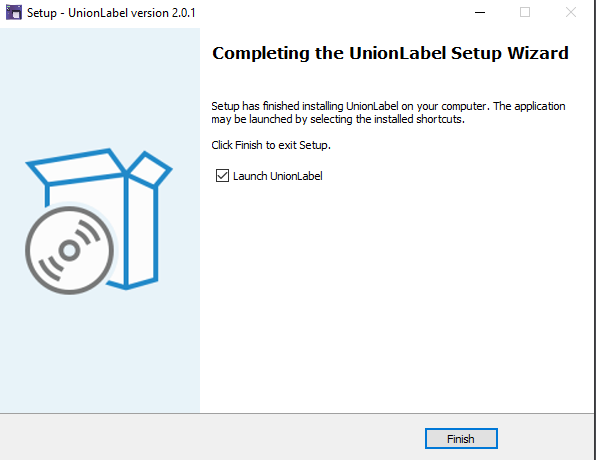596x460 pixels.
Task: Click the center hole of the disc
Action: (69, 251)
